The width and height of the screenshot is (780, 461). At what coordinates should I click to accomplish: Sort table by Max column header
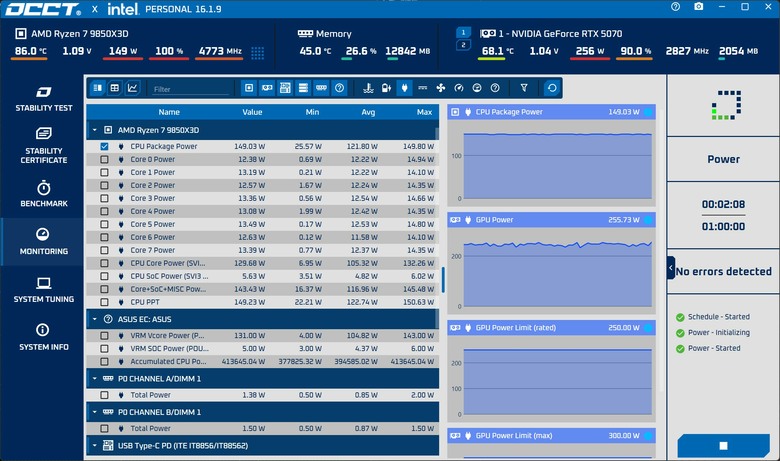click(424, 112)
